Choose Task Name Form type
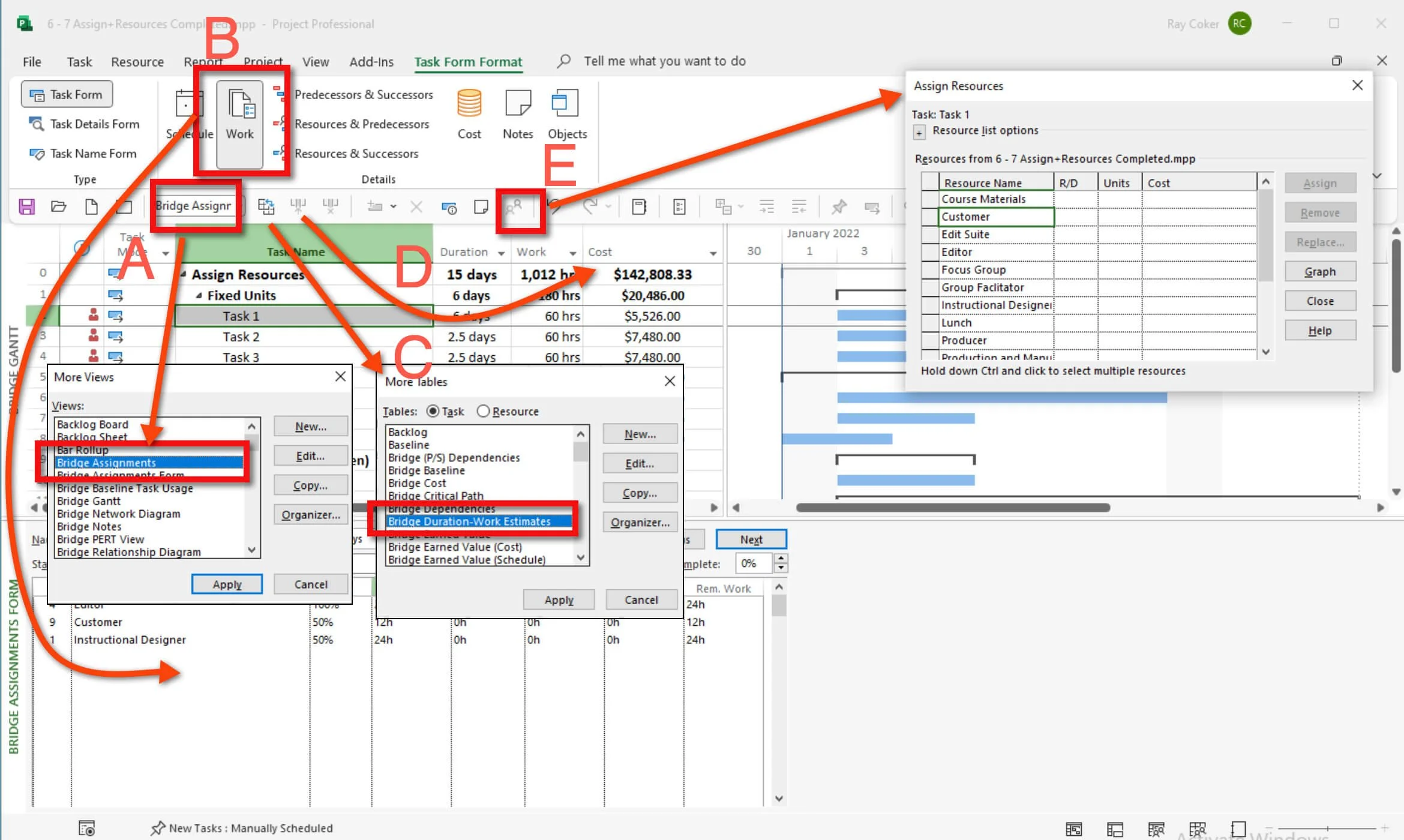The height and width of the screenshot is (840, 1404). (83, 154)
